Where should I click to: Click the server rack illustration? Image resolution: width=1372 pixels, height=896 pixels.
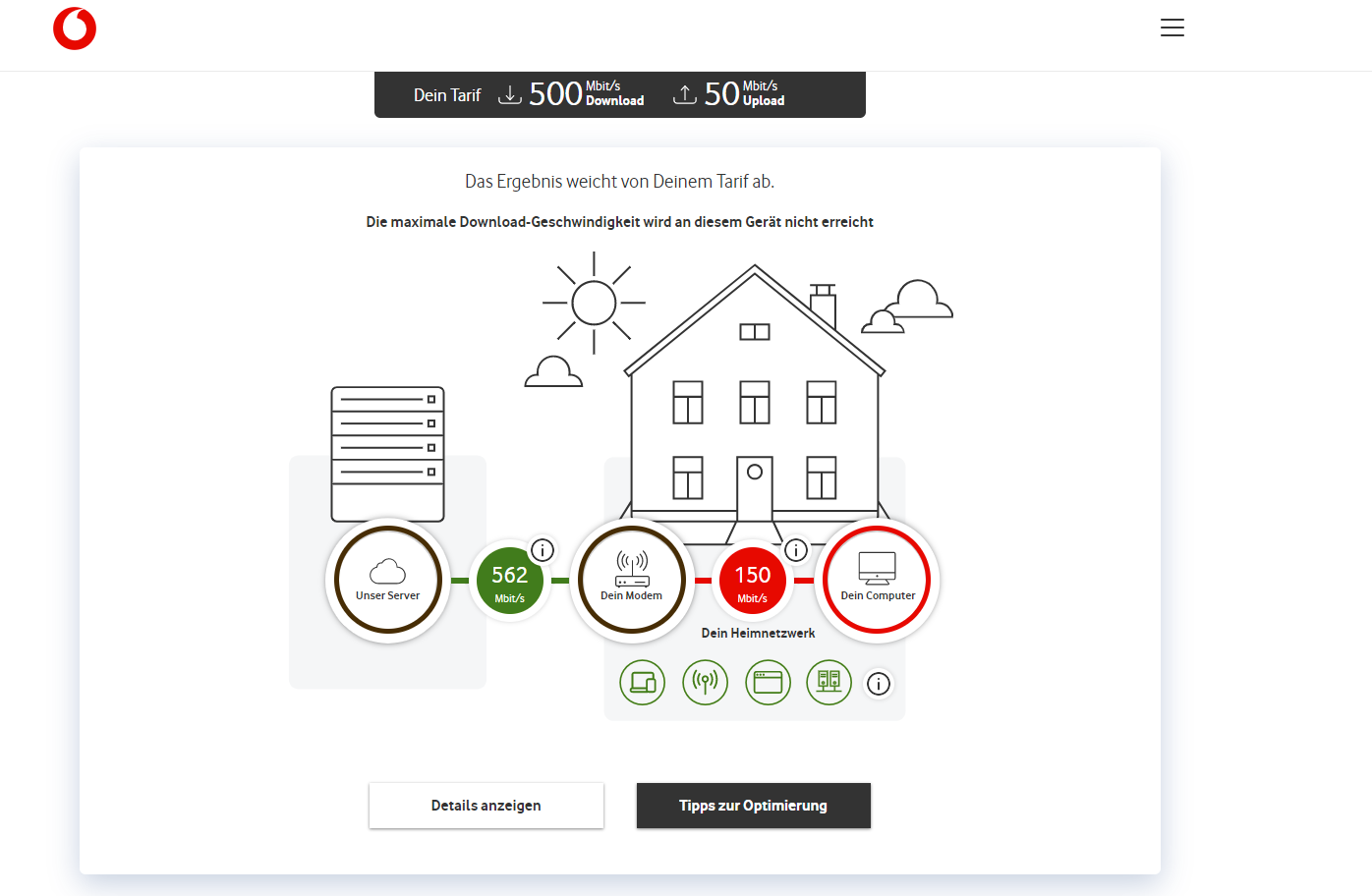point(388,452)
